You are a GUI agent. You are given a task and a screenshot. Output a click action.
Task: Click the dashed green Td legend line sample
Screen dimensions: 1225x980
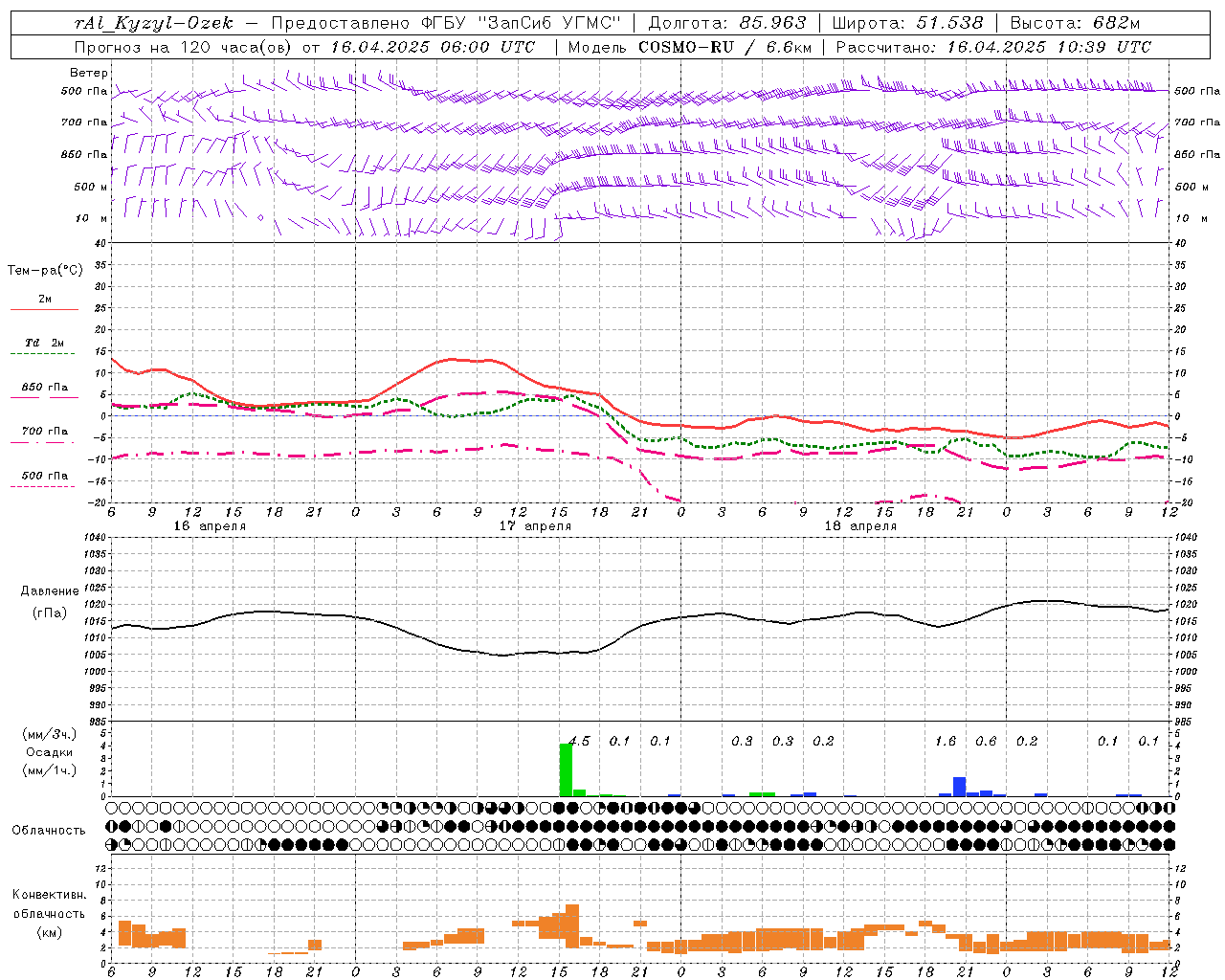pos(42,353)
